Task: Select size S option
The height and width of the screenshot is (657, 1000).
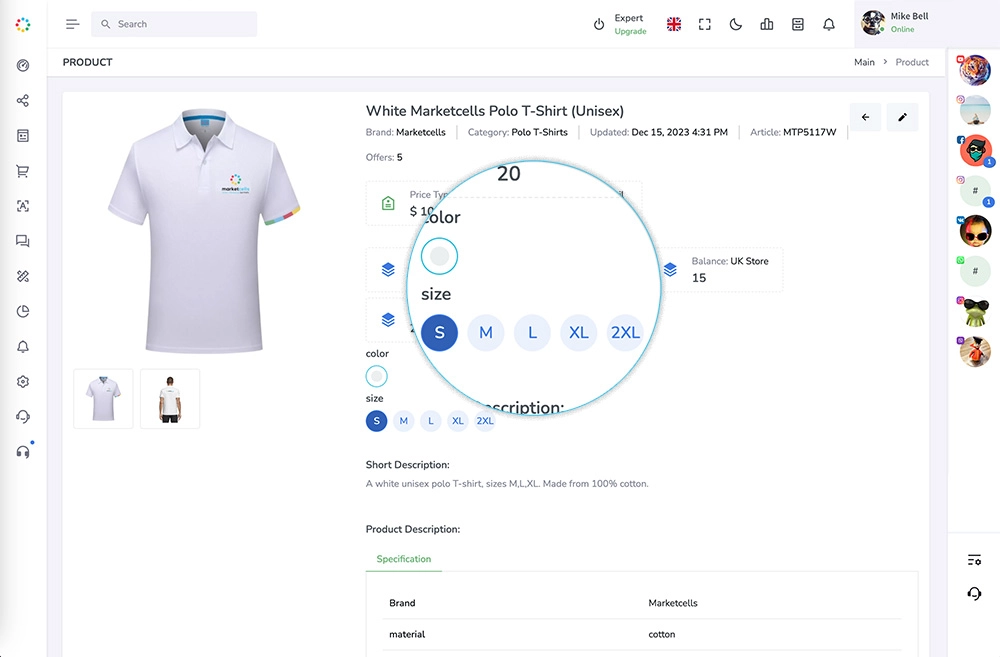Action: click(x=376, y=421)
